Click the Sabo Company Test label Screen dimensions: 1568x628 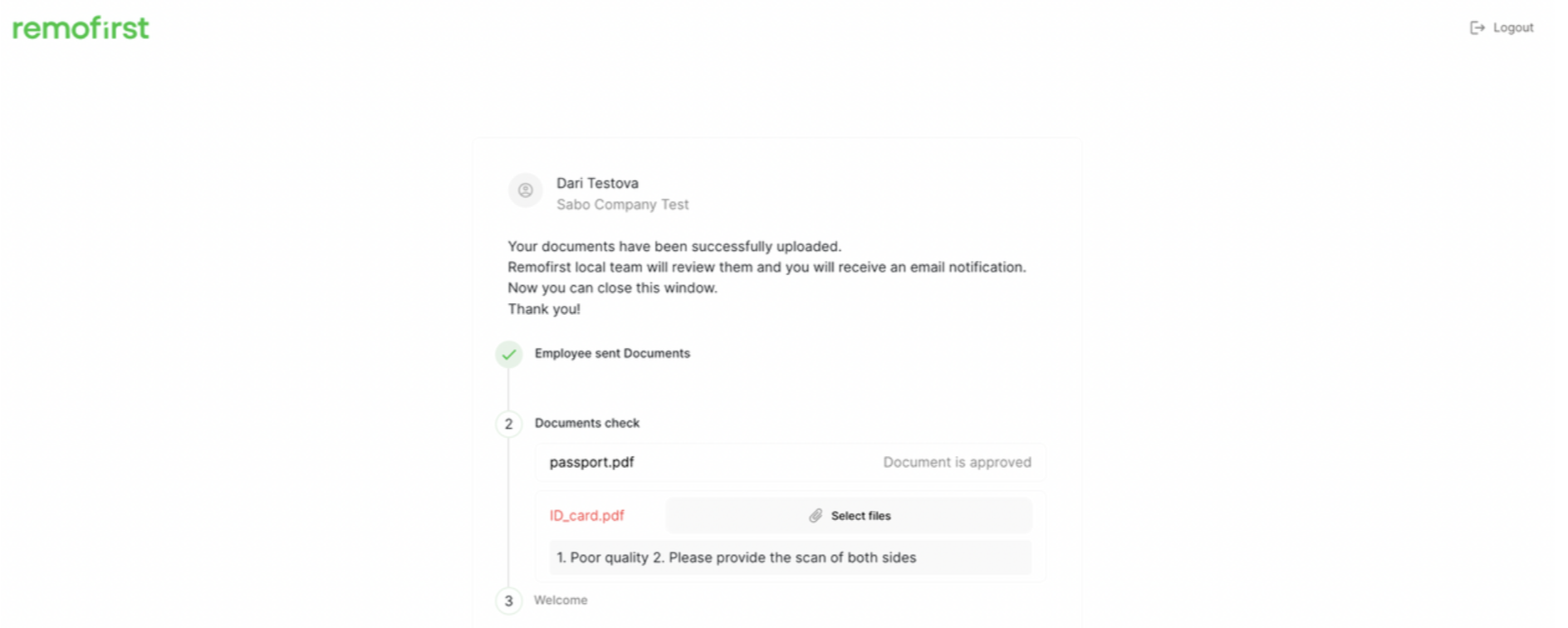click(x=622, y=204)
